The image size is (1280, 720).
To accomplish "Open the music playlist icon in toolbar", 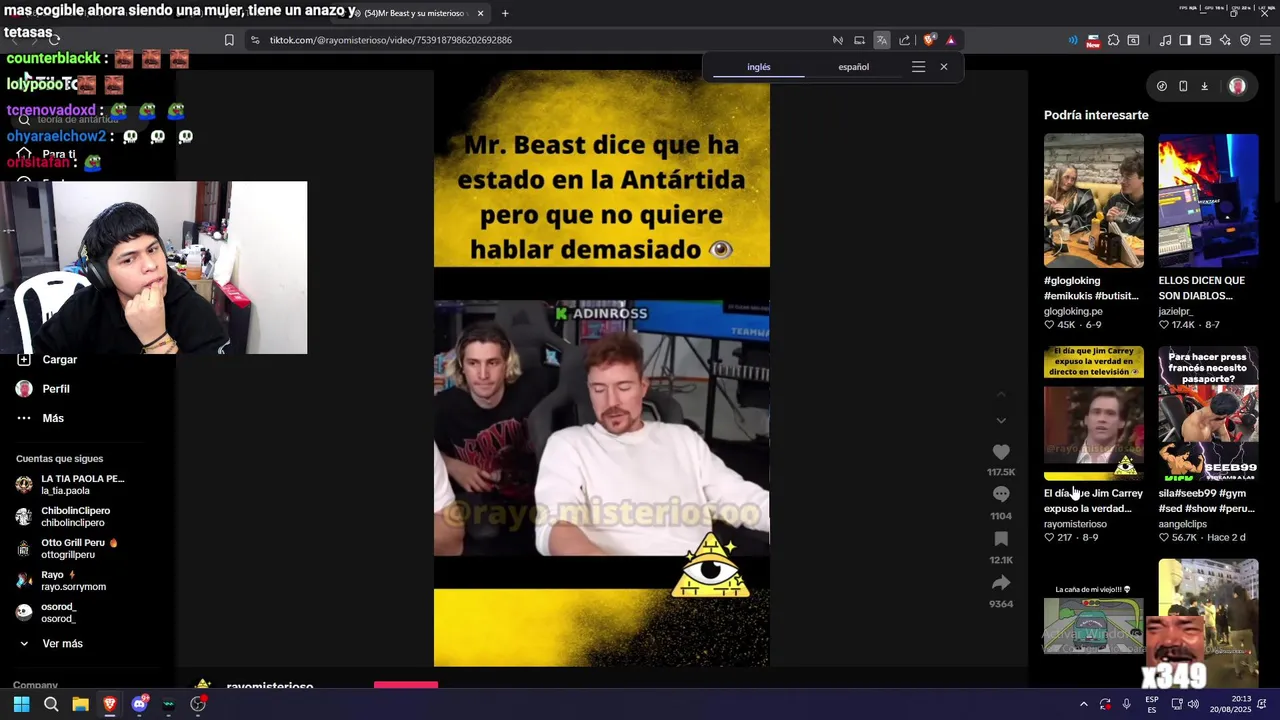I will coord(1165,40).
